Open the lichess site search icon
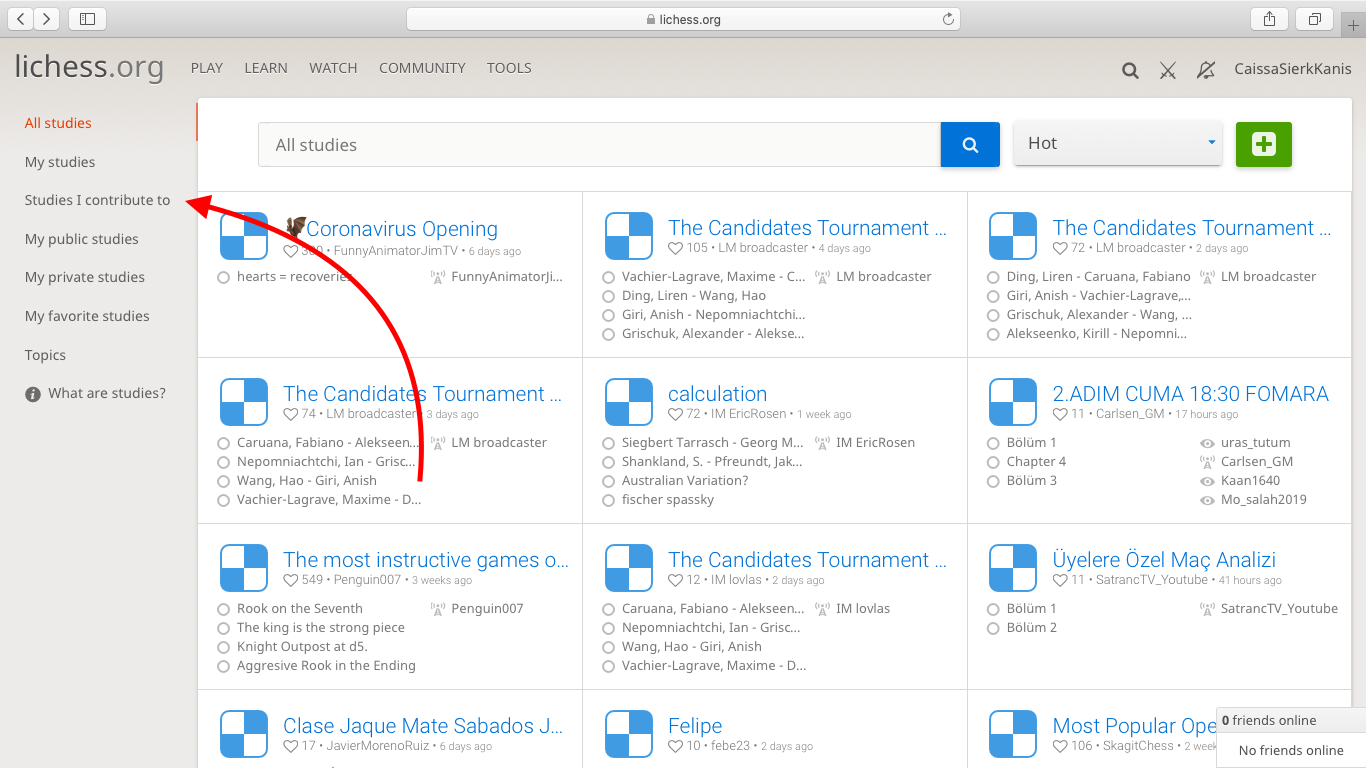 1130,70
